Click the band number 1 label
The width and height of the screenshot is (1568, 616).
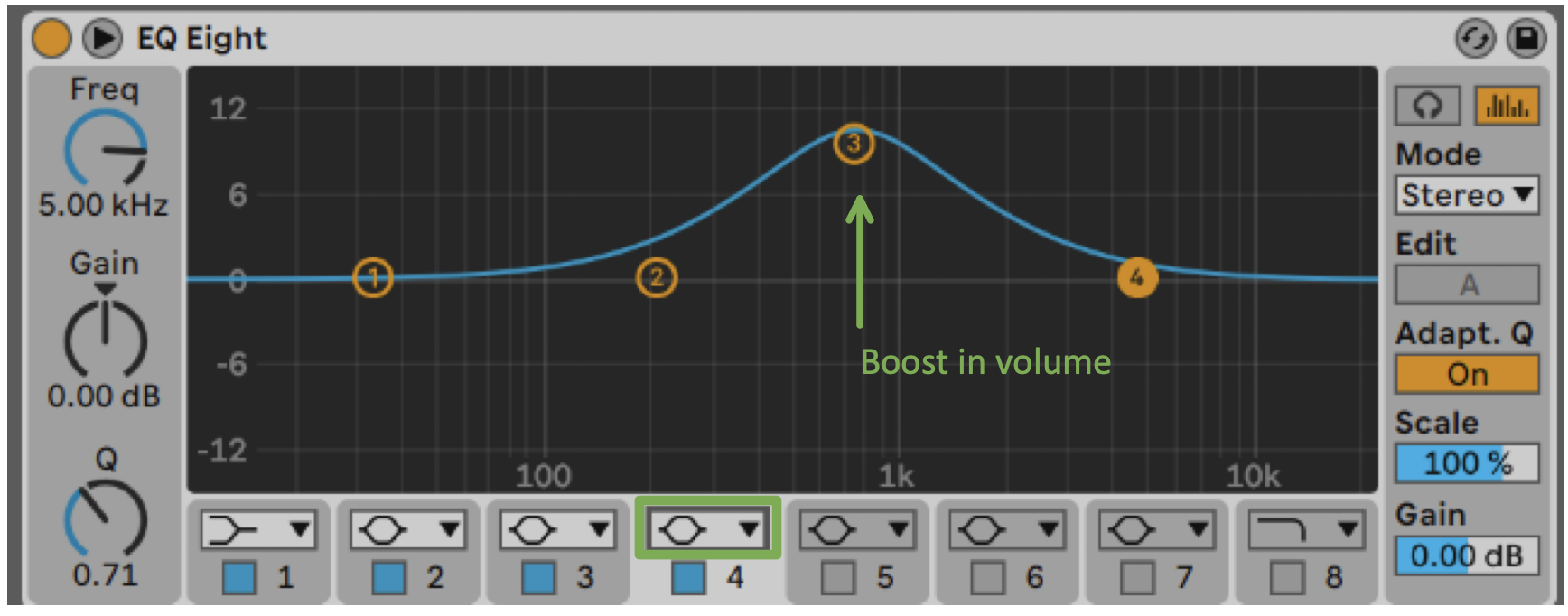coord(285,577)
